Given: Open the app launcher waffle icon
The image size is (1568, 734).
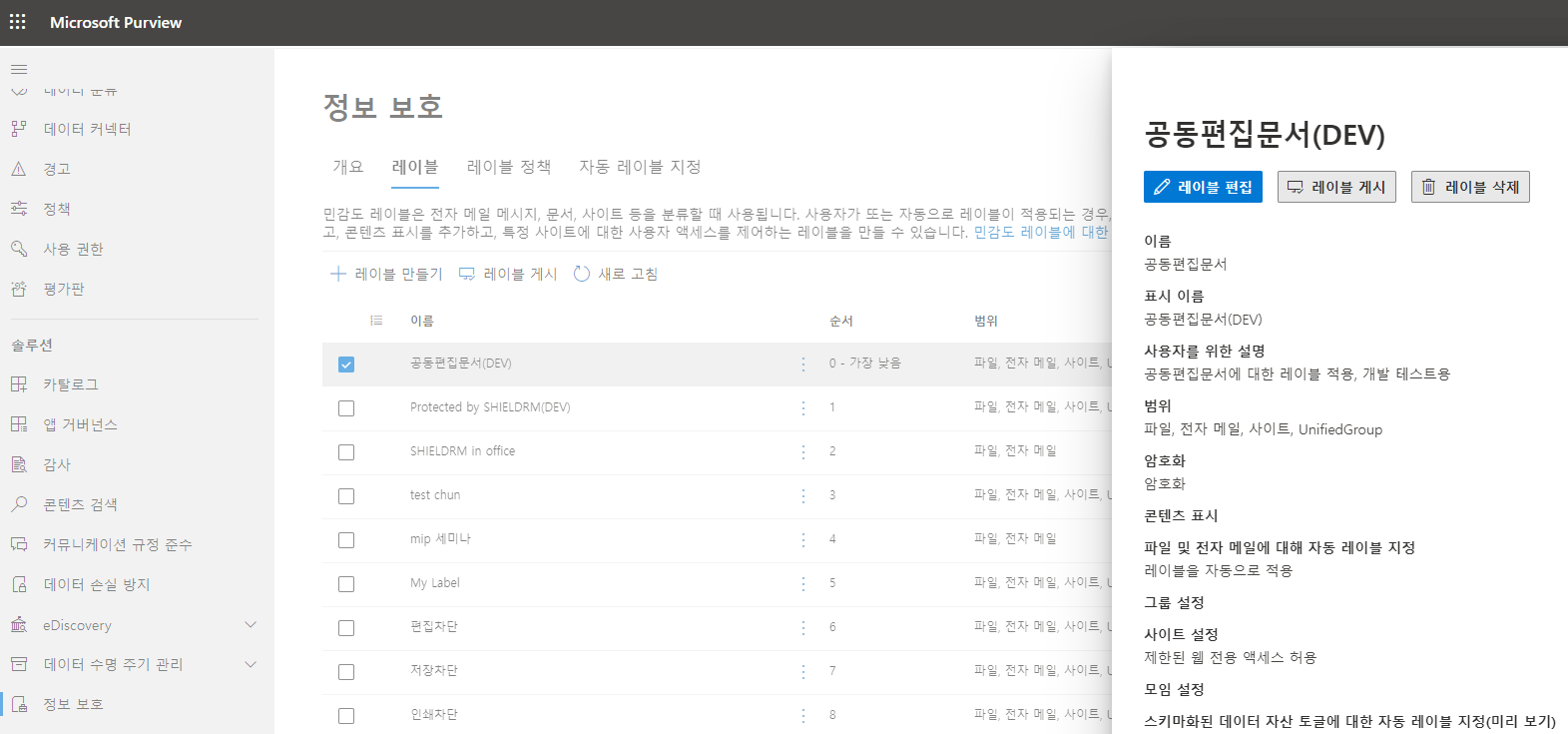Looking at the screenshot, I should coord(18,22).
